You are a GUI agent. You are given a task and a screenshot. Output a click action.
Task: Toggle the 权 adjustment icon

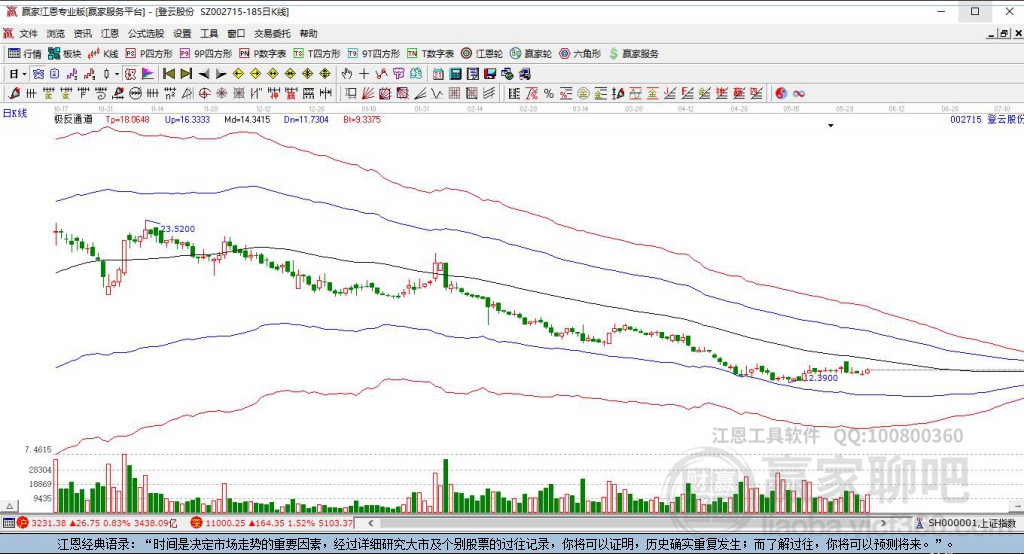click(130, 74)
